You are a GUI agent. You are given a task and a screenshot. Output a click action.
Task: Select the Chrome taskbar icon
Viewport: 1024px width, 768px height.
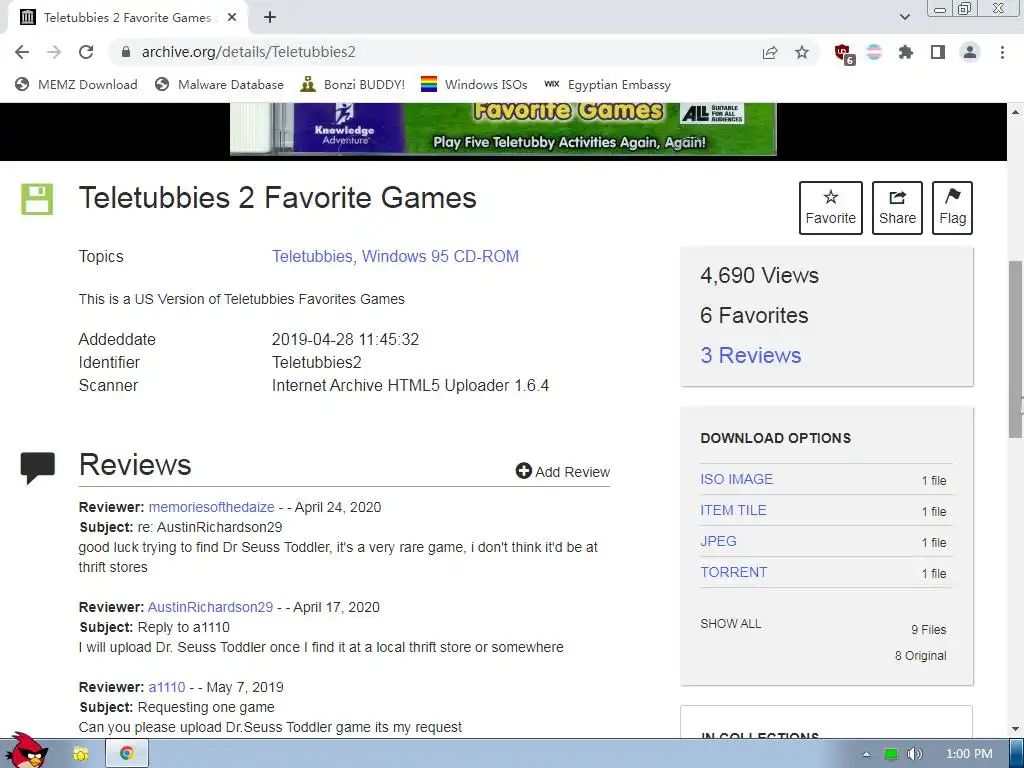[127, 754]
